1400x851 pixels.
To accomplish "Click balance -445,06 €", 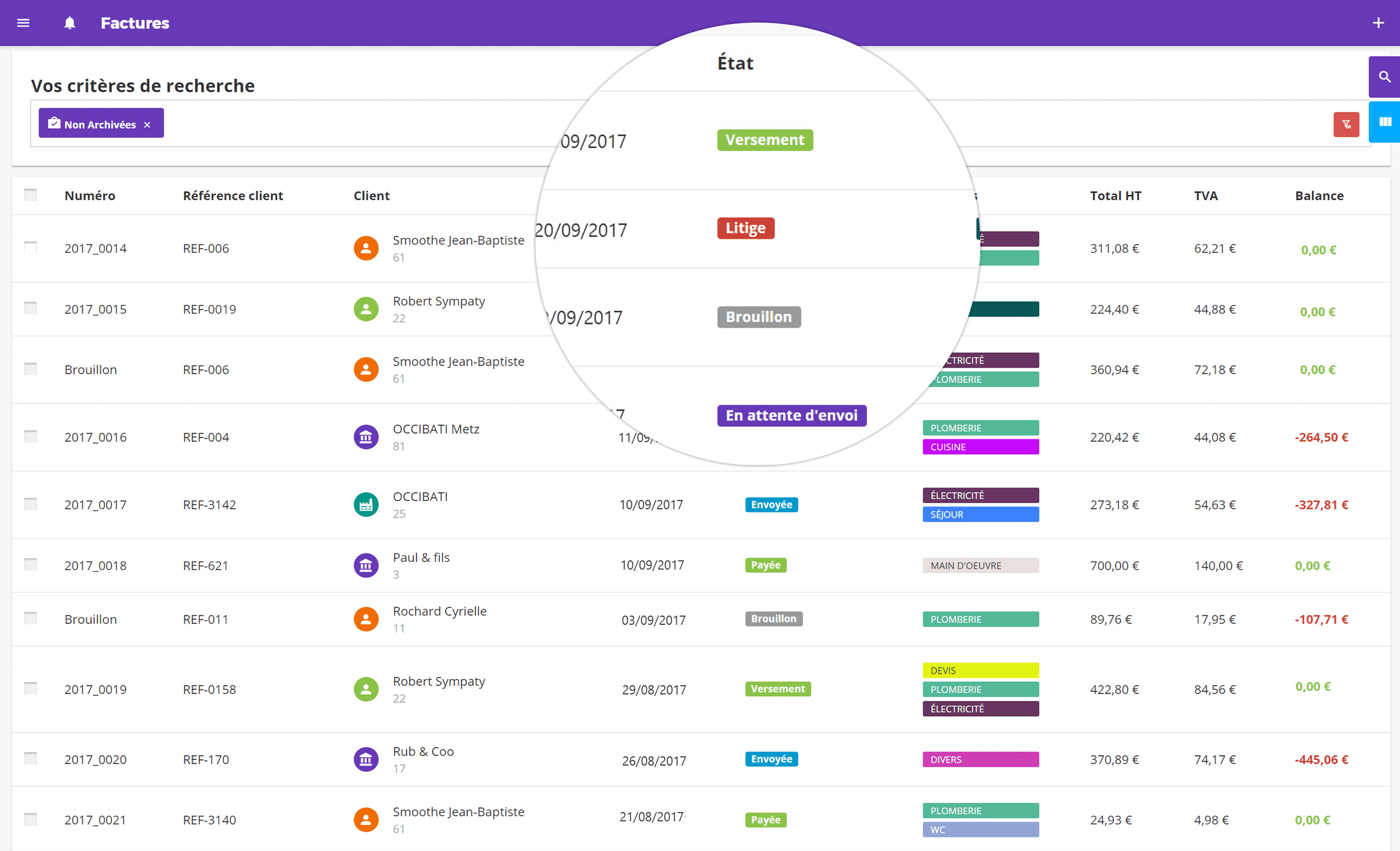I will 1321,759.
